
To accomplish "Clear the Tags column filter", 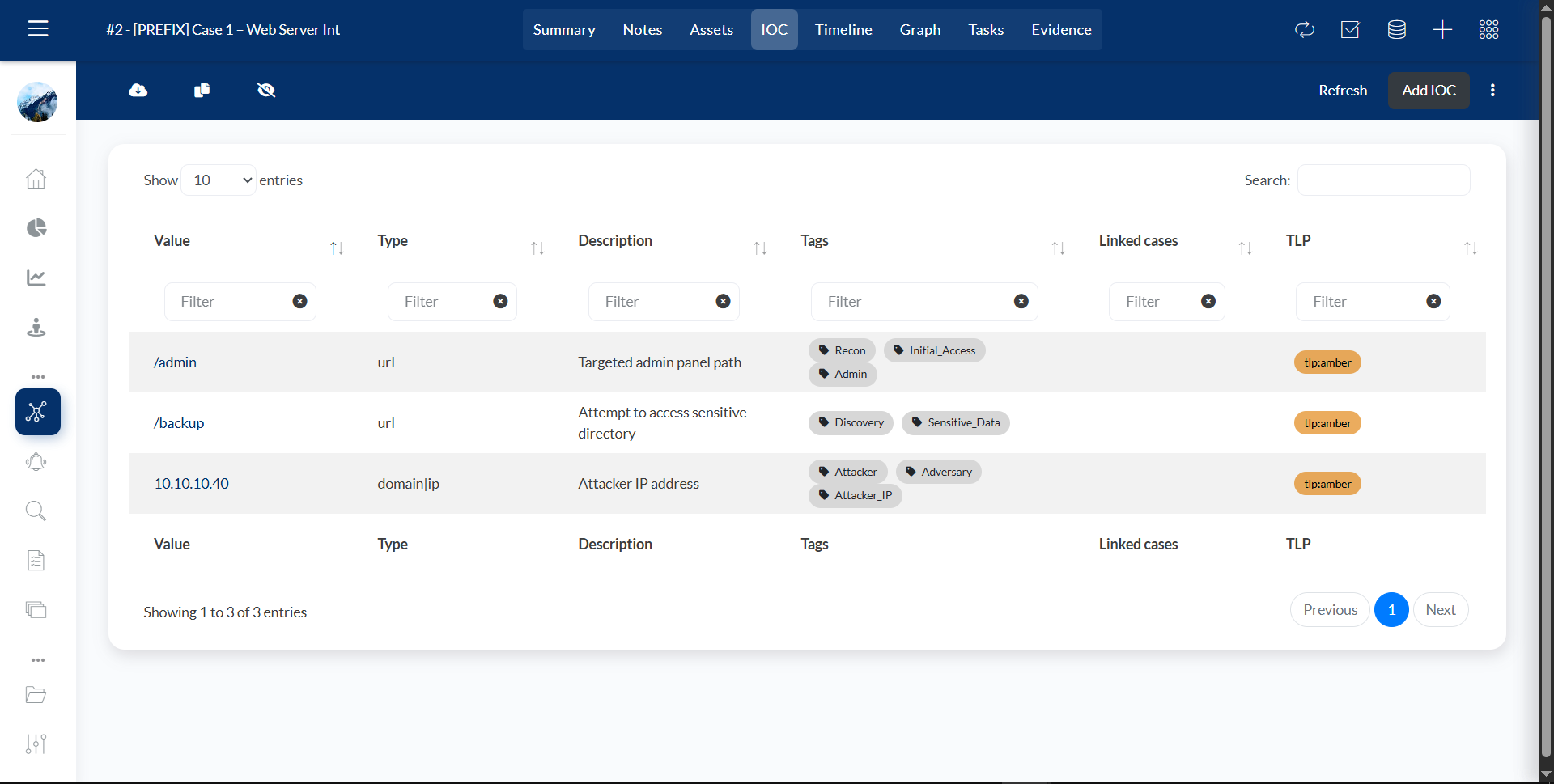I will (x=1021, y=301).
